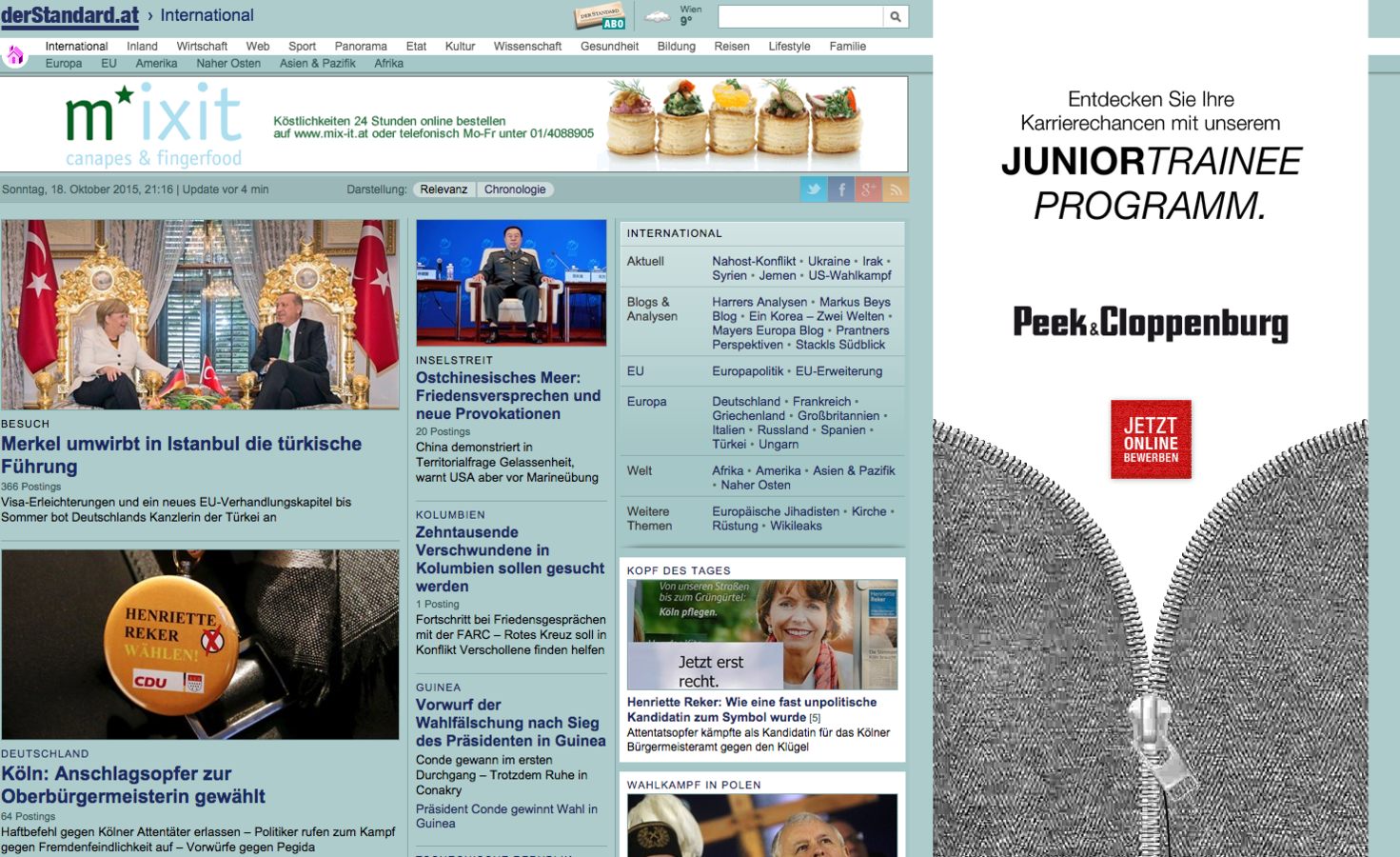Switch display to Chronologie
The width and height of the screenshot is (1400, 857).
click(x=515, y=189)
